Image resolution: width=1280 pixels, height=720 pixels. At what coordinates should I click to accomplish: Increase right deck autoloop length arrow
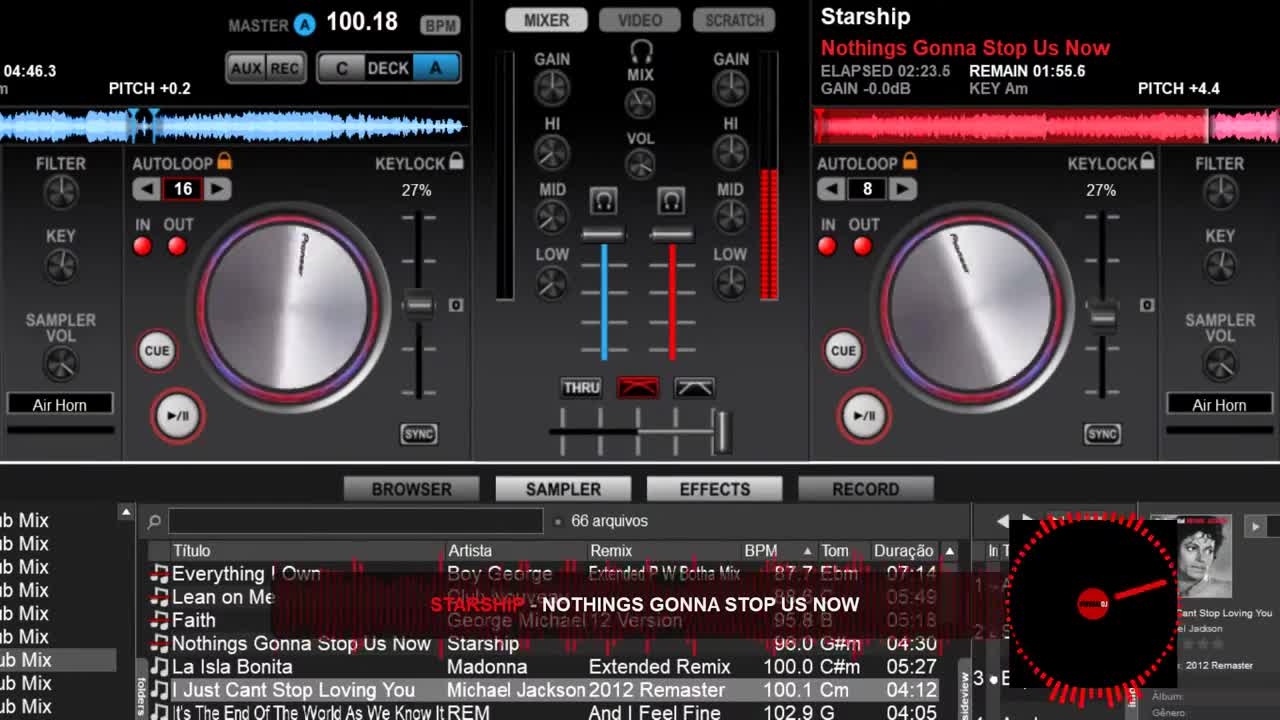(902, 189)
